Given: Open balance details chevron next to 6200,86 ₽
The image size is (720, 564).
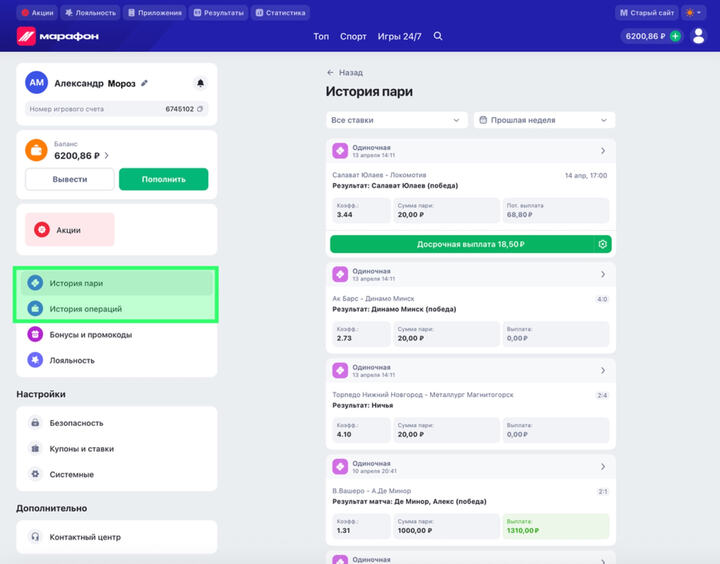Looking at the screenshot, I should 107,156.
